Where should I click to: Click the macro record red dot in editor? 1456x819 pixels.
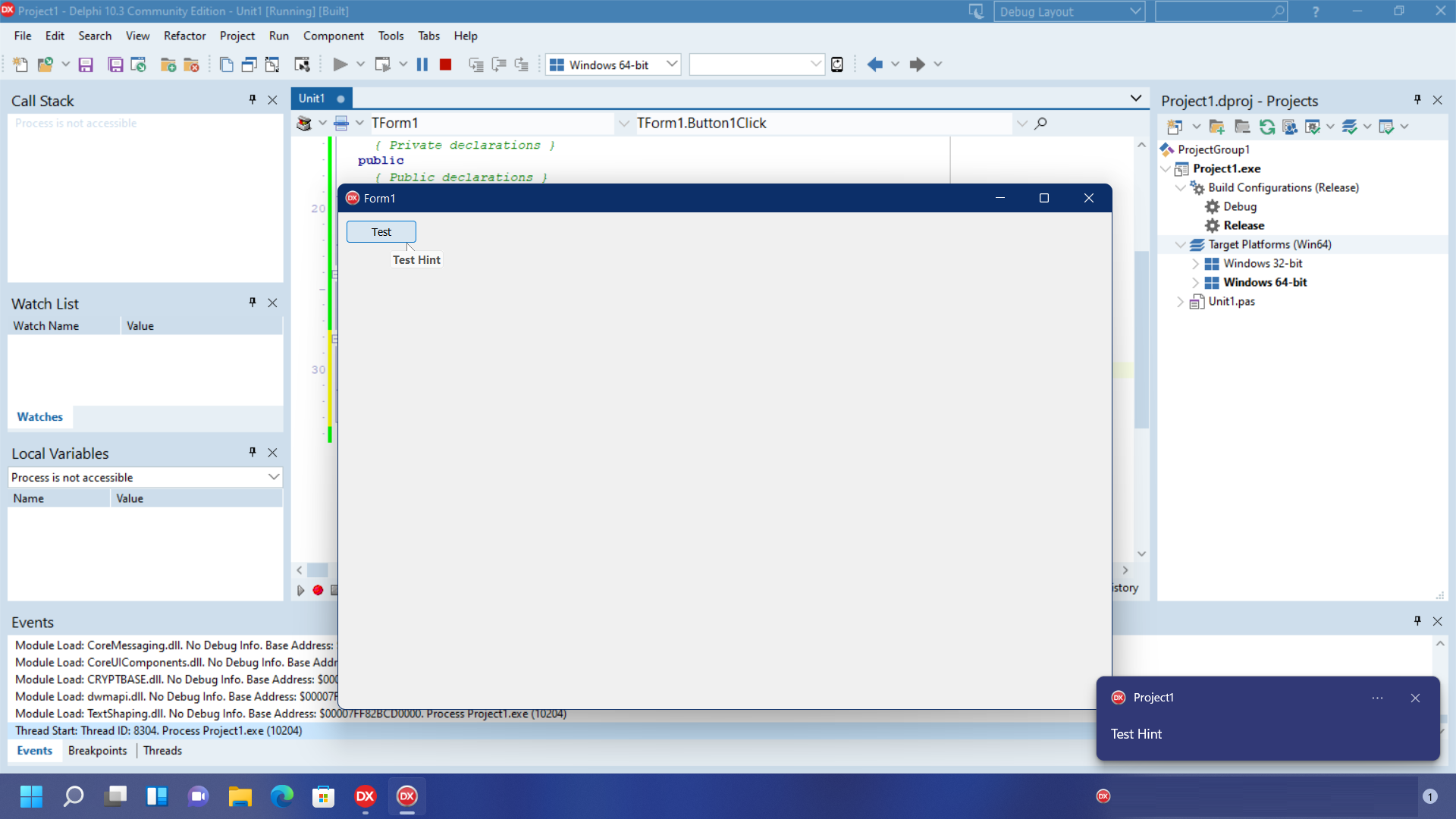[x=318, y=590]
